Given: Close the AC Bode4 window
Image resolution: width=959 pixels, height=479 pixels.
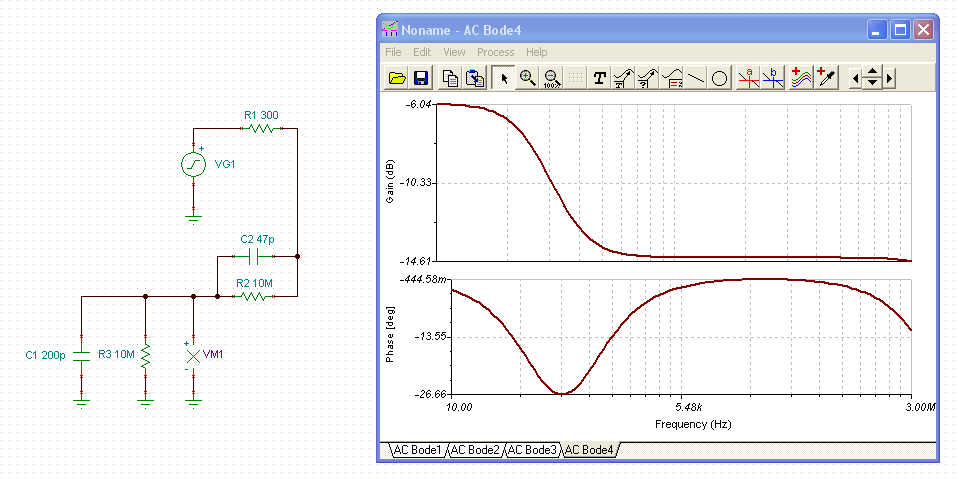Looking at the screenshot, I should point(923,29).
